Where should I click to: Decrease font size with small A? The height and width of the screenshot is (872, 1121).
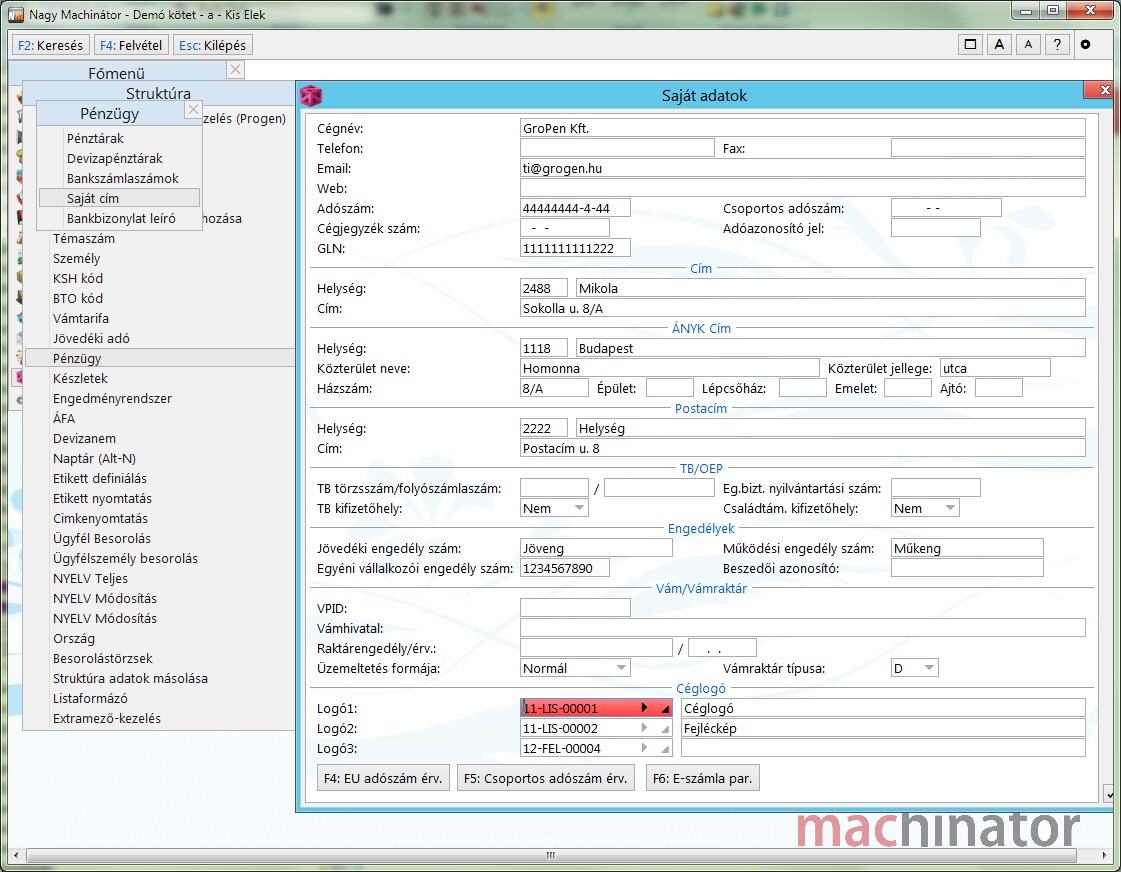click(1028, 45)
